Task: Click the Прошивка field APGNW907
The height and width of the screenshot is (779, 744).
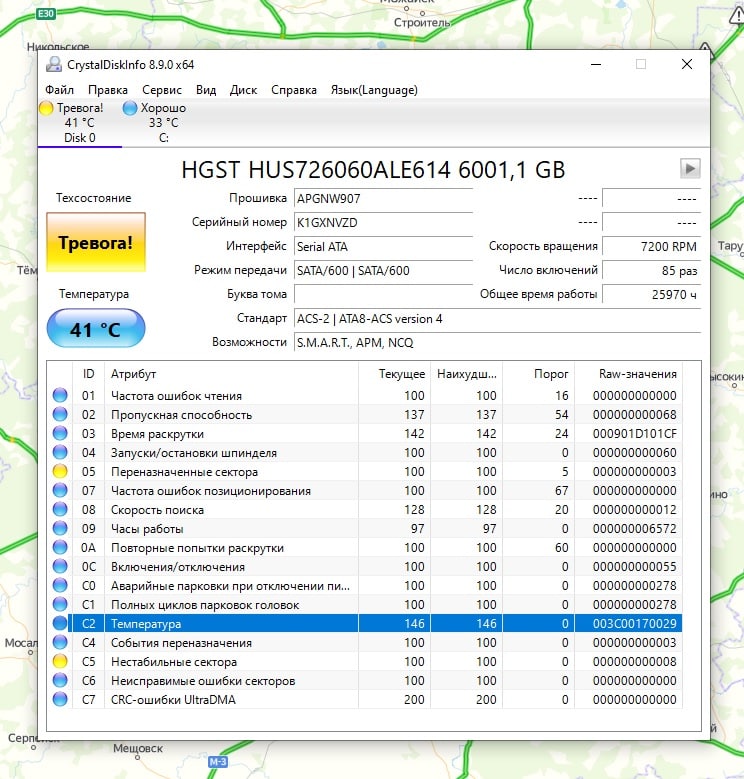Action: [x=383, y=199]
